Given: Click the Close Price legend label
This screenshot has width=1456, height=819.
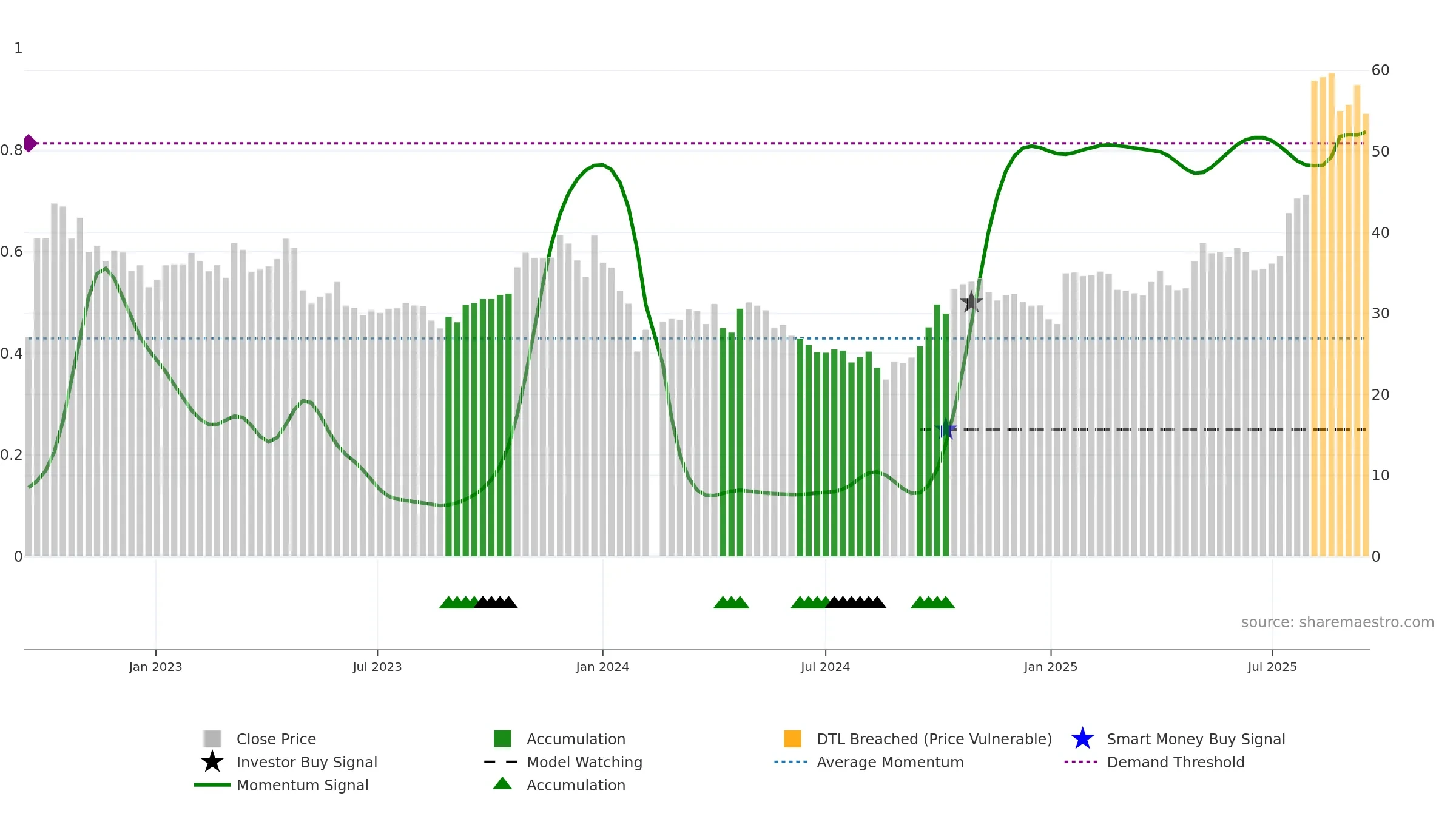Looking at the screenshot, I should point(276,739).
